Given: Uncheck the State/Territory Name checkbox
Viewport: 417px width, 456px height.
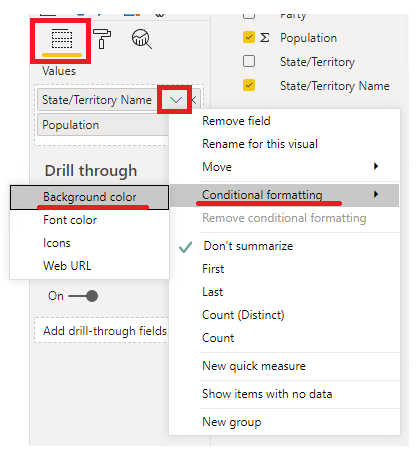Looking at the screenshot, I should click(249, 85).
